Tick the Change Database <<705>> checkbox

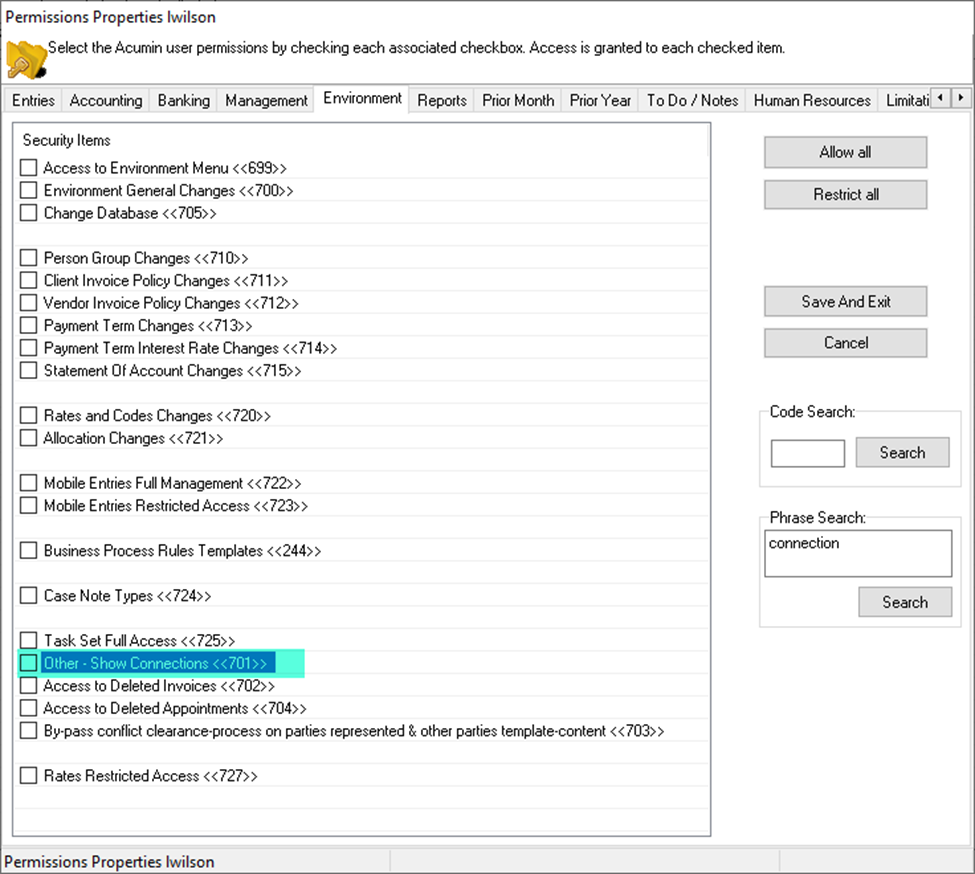pos(29,213)
